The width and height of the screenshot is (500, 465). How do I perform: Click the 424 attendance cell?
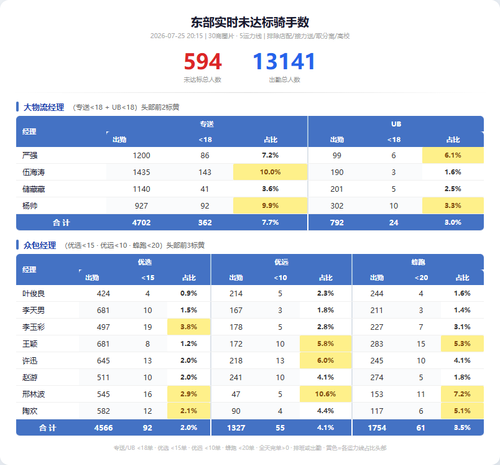point(103,294)
